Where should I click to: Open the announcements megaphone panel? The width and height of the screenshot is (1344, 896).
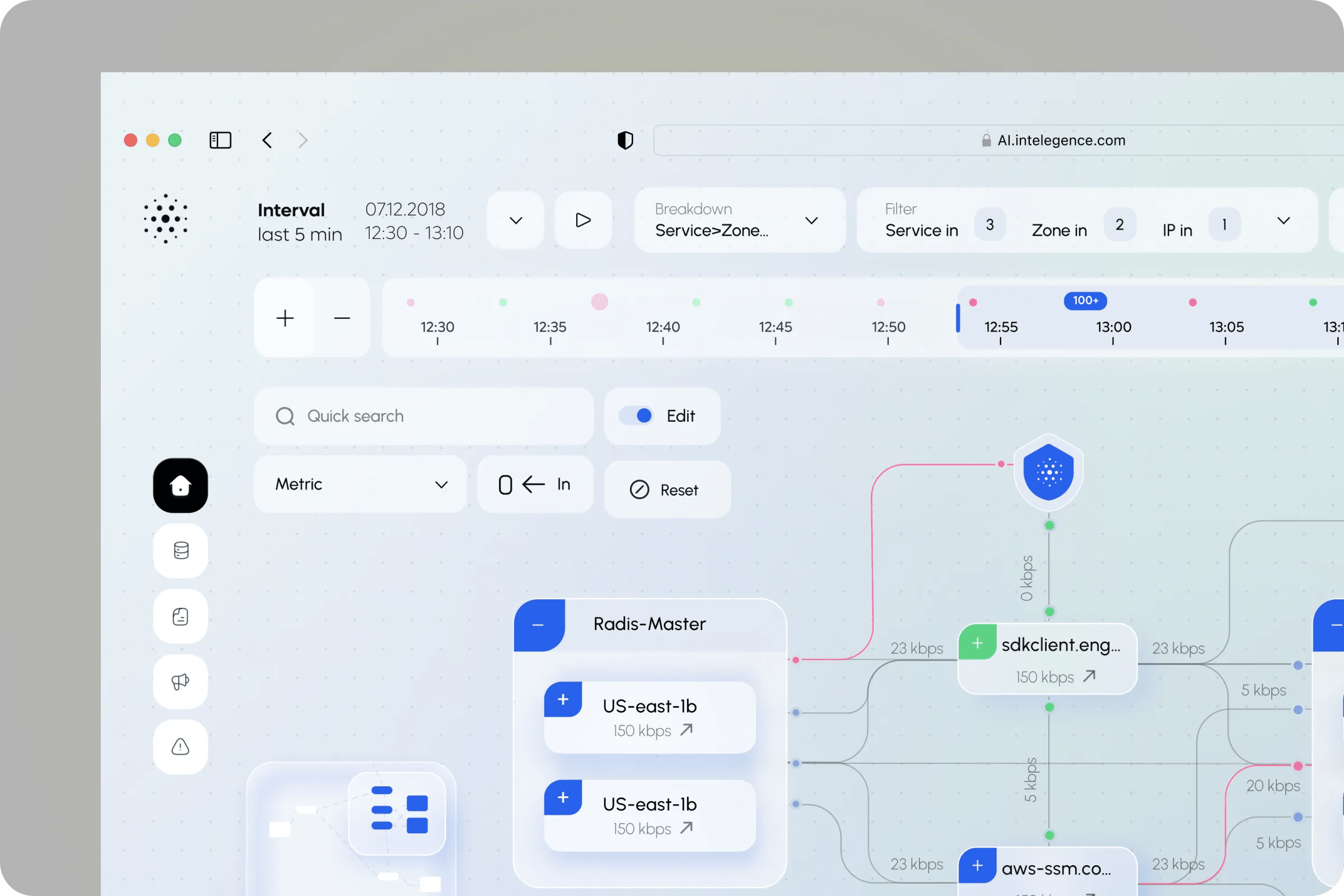(180, 681)
